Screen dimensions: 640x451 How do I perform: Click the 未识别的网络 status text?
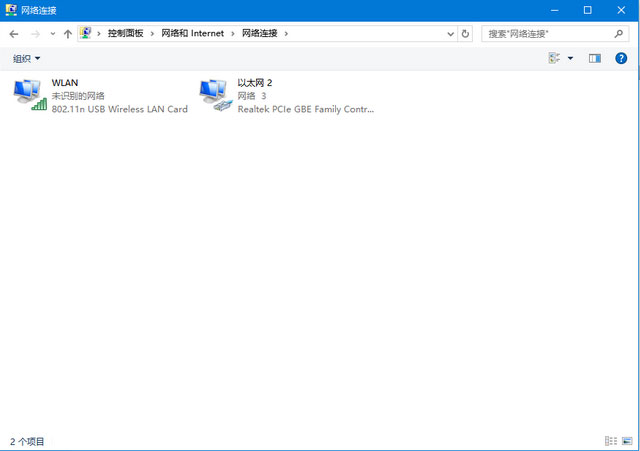point(78,96)
